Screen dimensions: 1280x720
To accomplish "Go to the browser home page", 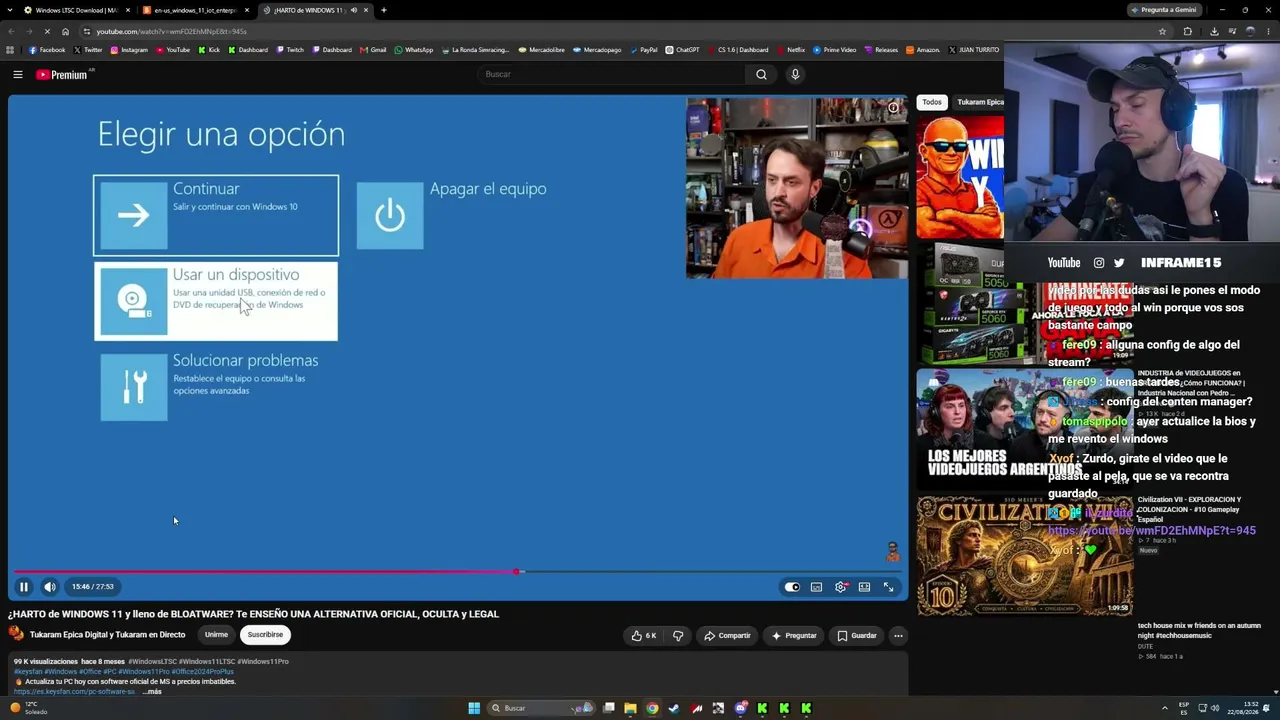I will 65,31.
